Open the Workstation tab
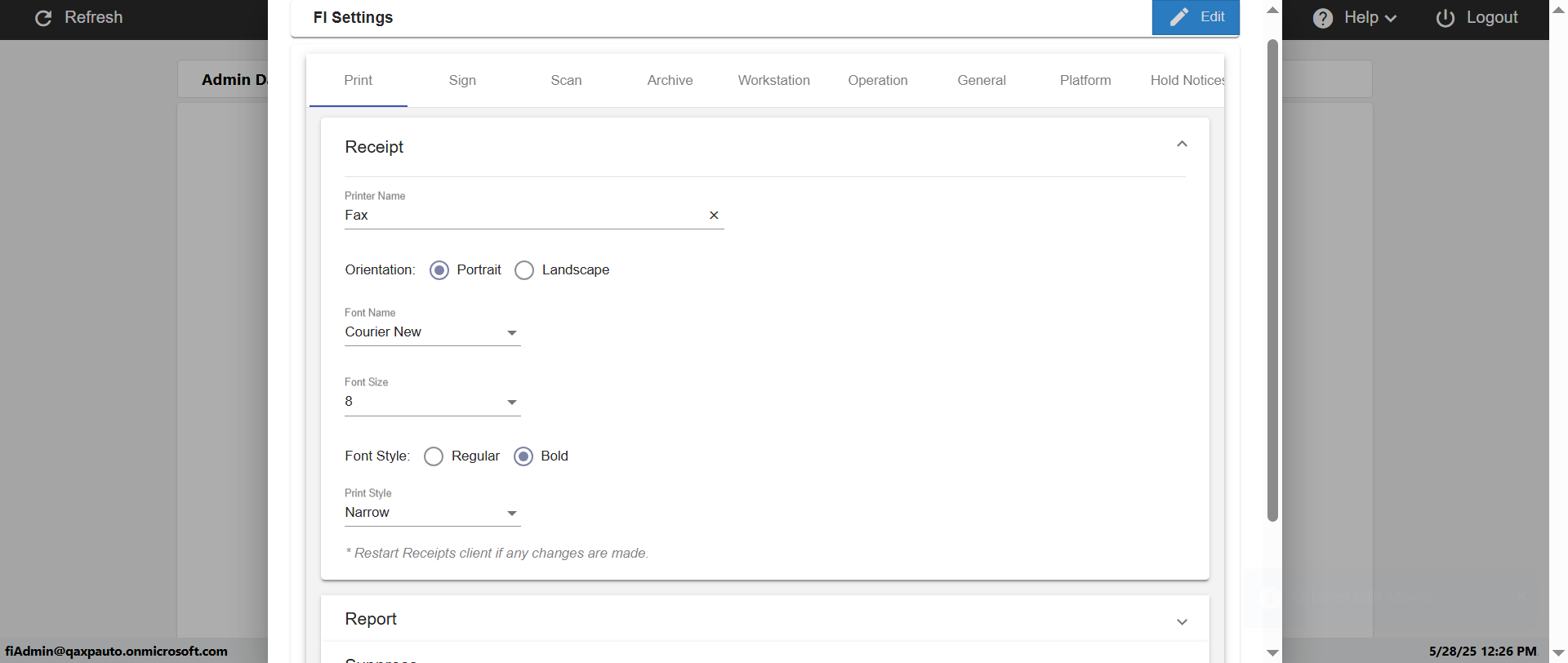This screenshot has width=1568, height=663. pos(773,80)
